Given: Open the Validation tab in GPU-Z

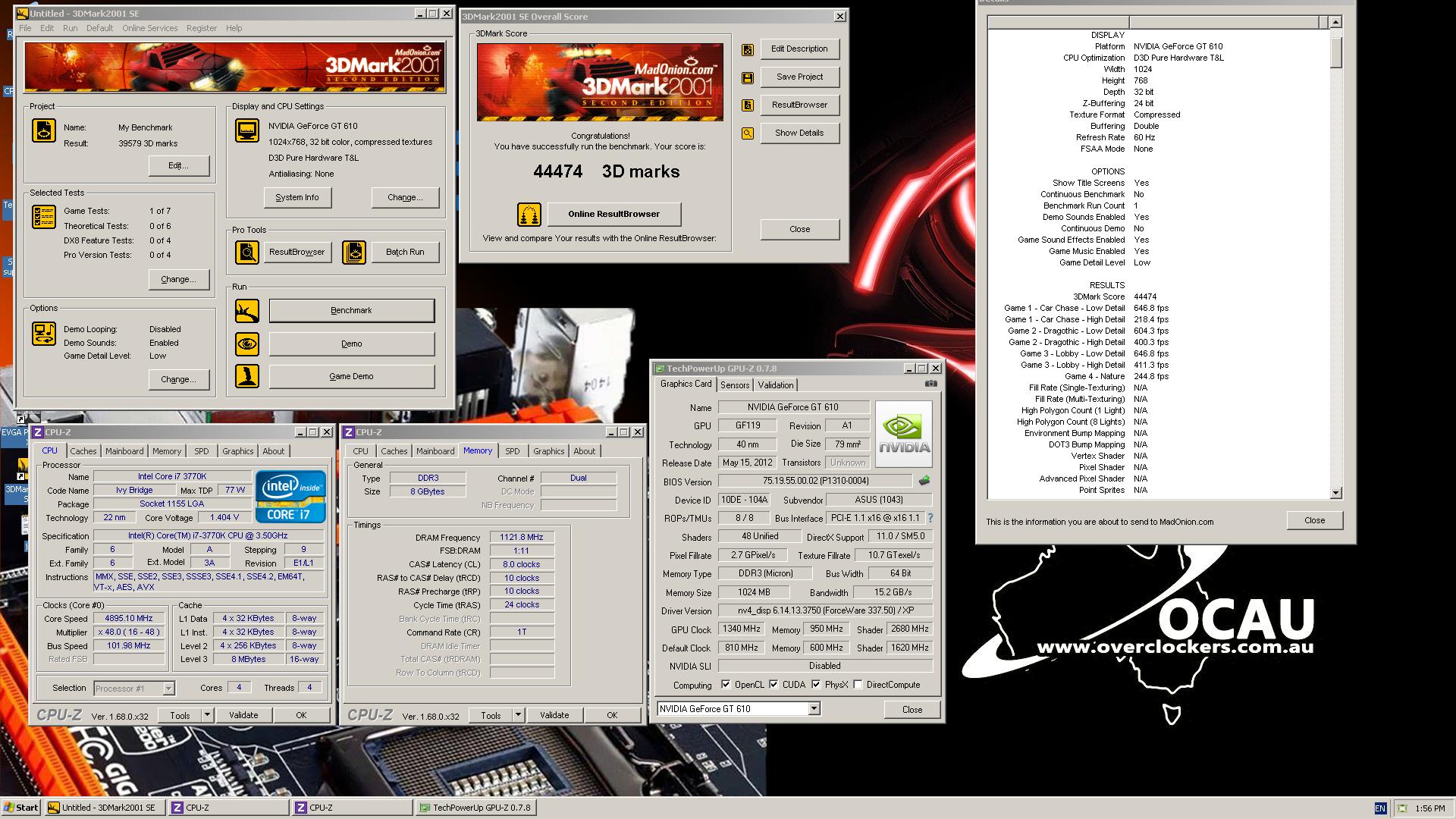Looking at the screenshot, I should point(776,385).
